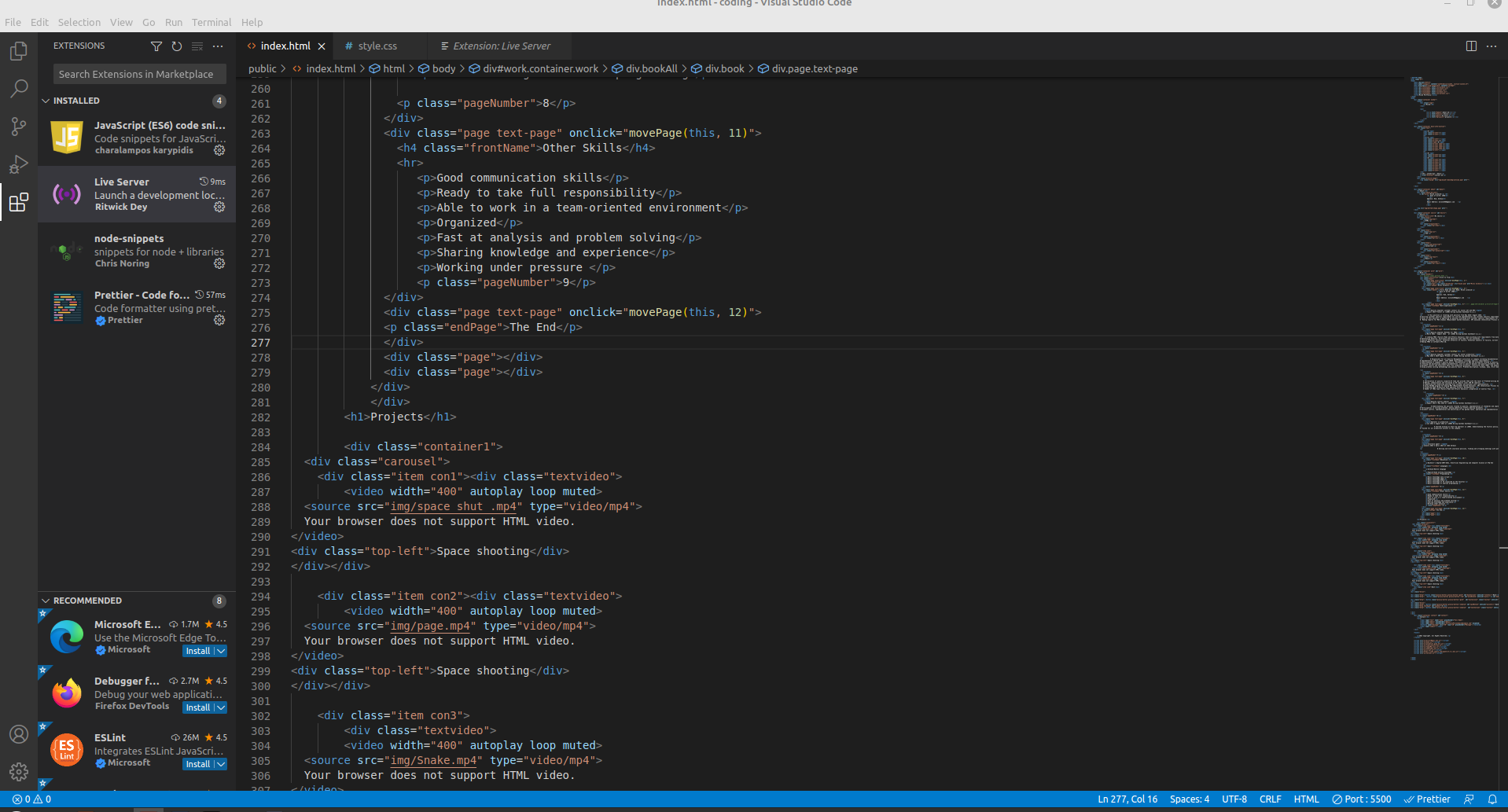This screenshot has height=812, width=1508.
Task: Open the Accounts icon in activity bar
Action: (x=18, y=733)
